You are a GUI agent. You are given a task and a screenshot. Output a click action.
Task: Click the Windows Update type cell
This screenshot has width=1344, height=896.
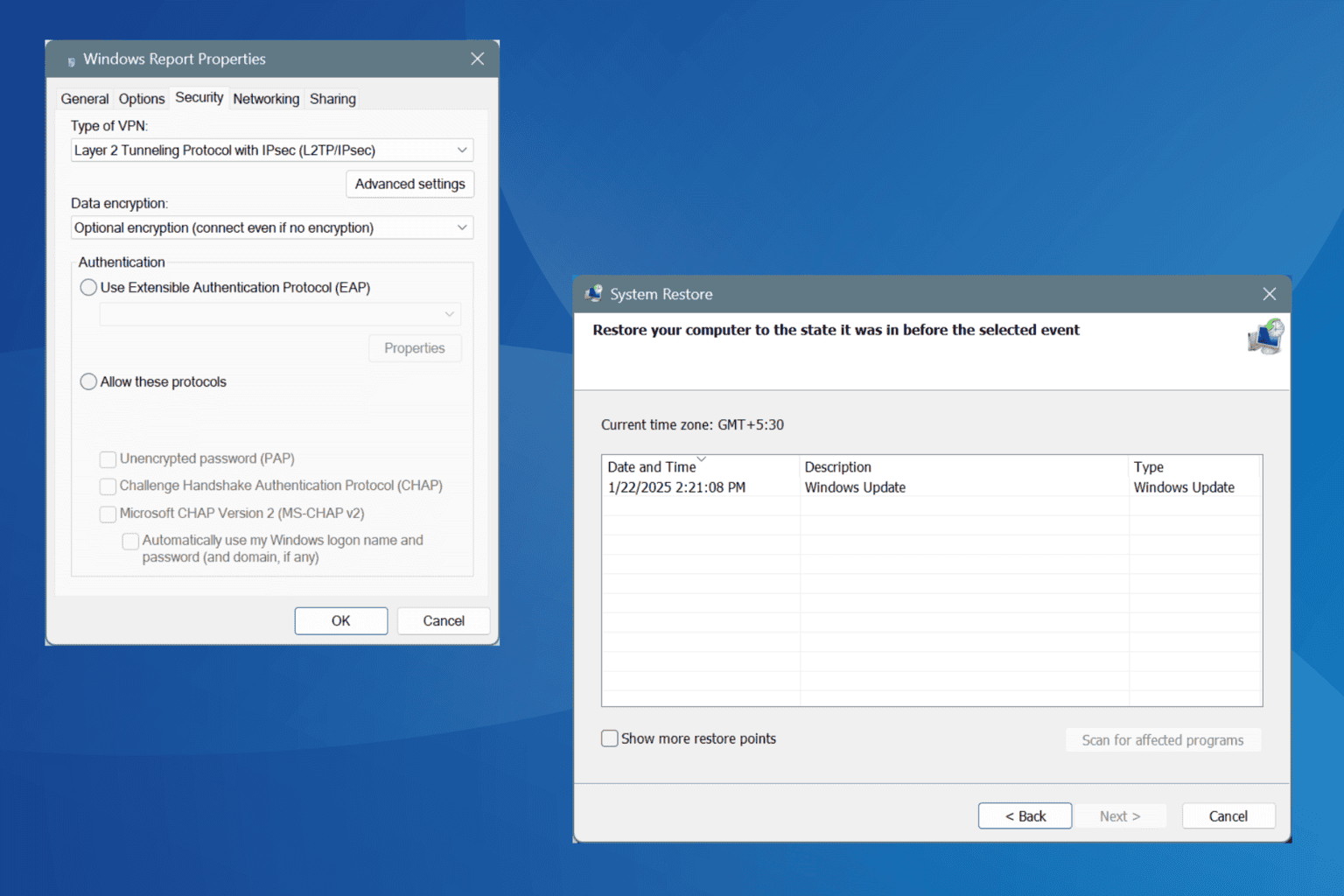[x=1184, y=487]
